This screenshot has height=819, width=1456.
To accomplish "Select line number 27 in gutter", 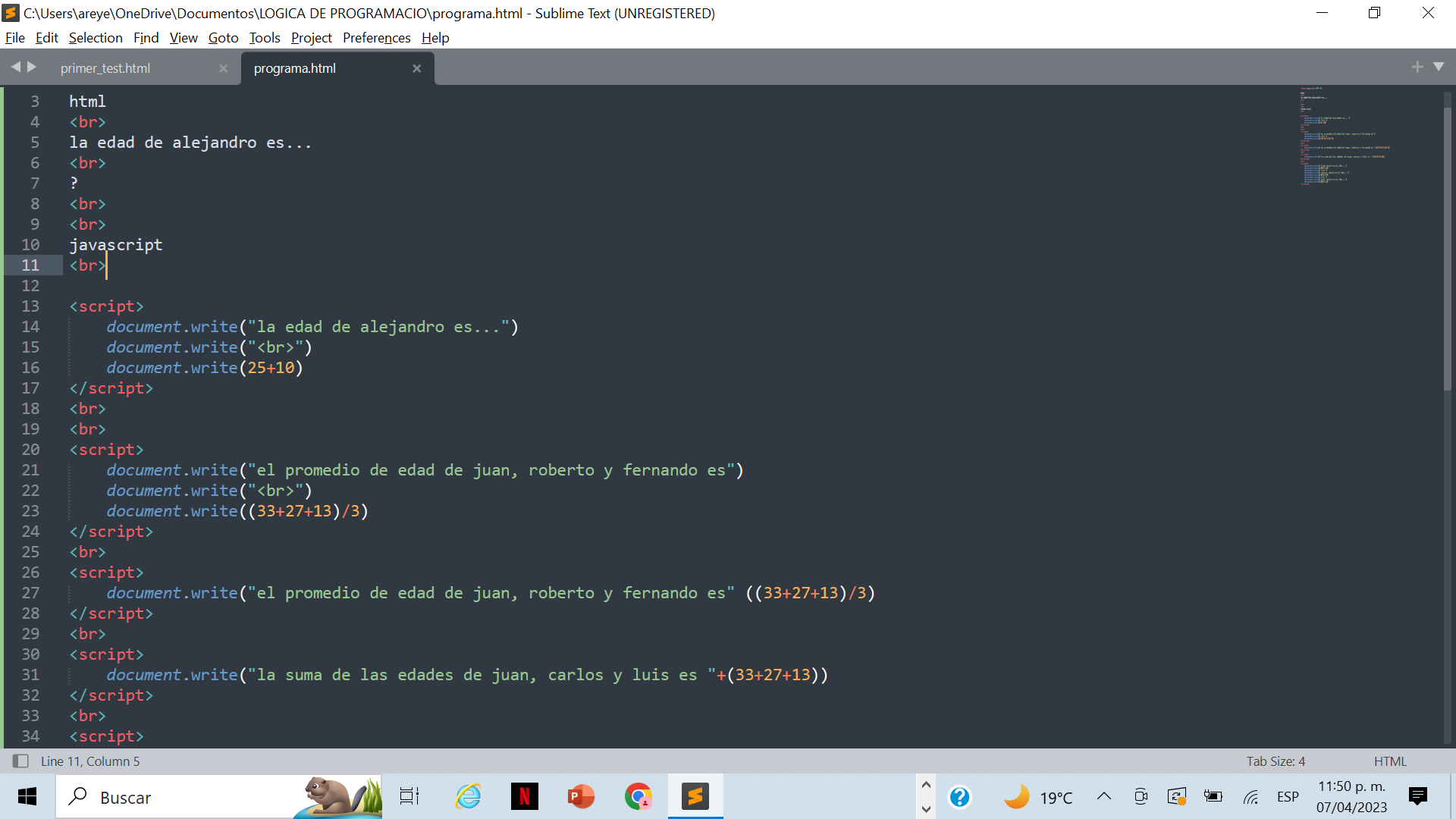I will (30, 593).
